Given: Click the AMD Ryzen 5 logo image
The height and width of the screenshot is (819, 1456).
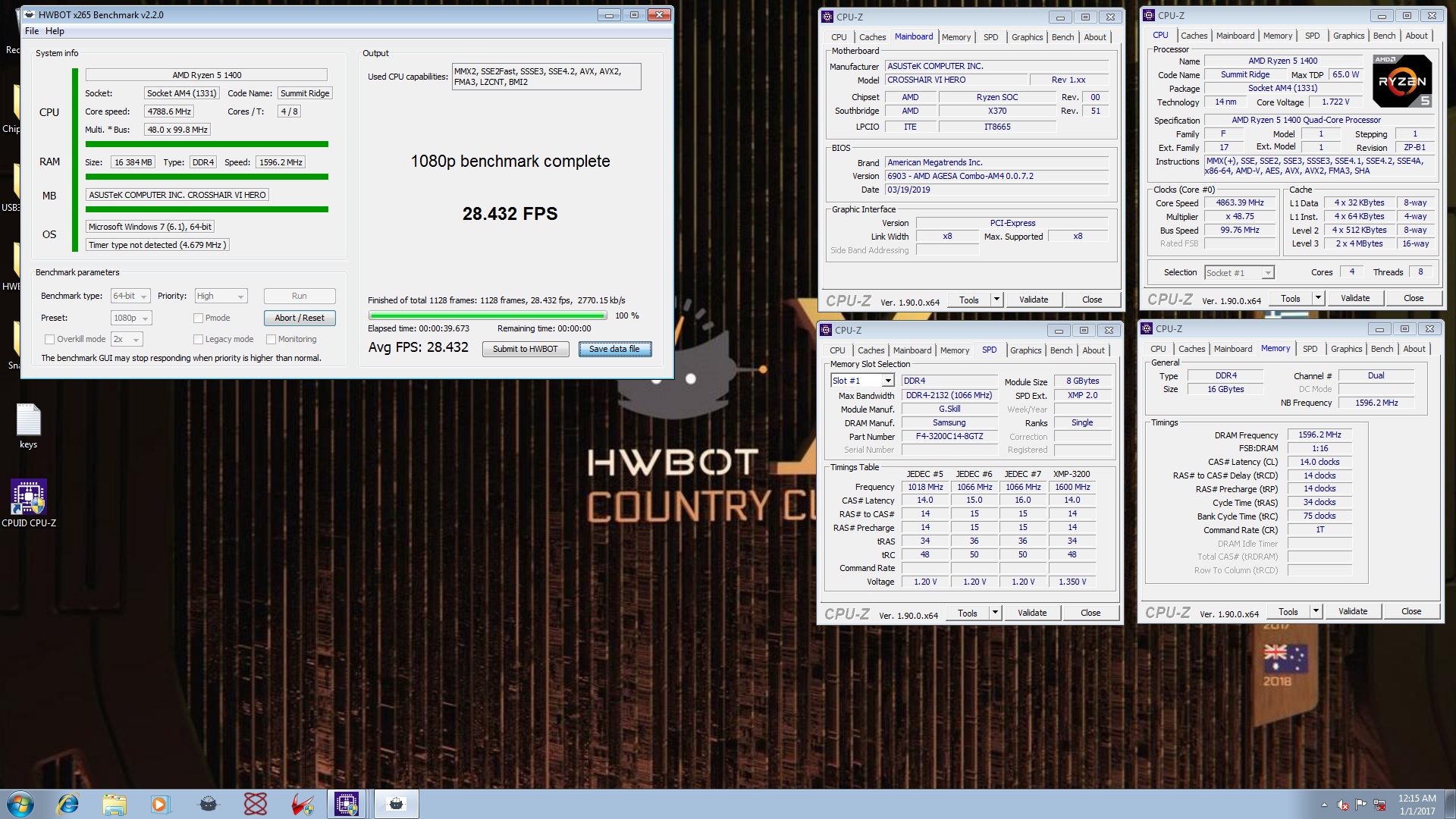Looking at the screenshot, I should coord(1402,80).
